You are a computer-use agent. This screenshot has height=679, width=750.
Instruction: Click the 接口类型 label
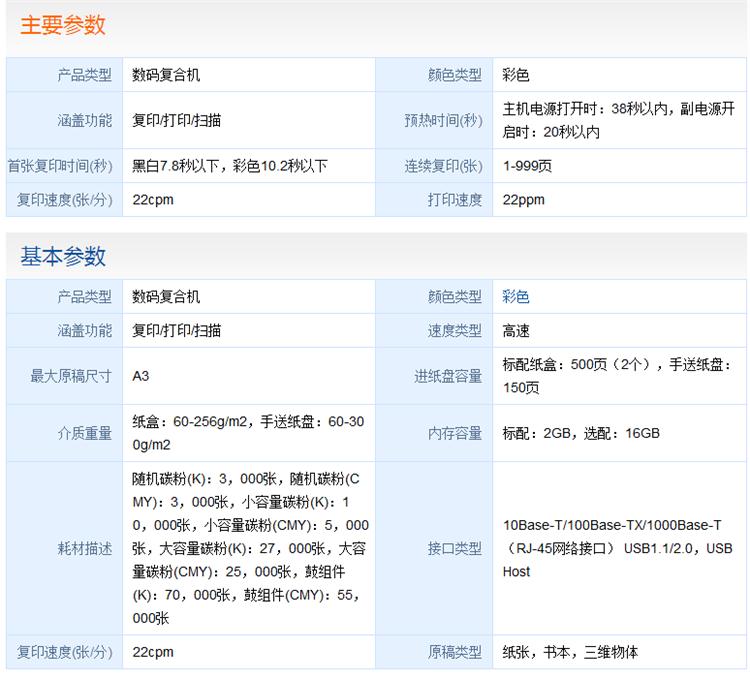[455, 548]
